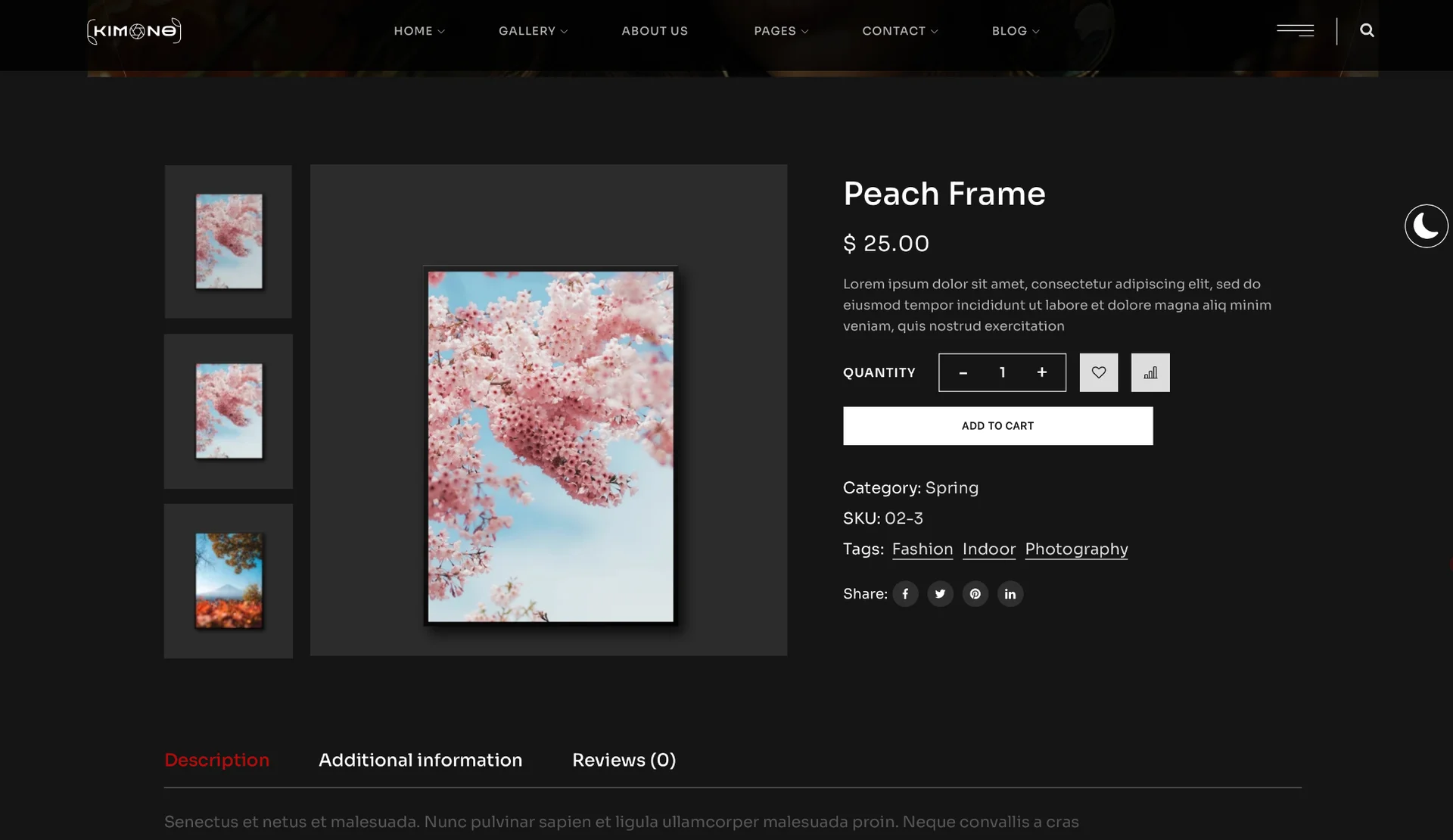Share on Pinterest icon
Image resolution: width=1453 pixels, height=840 pixels.
975,594
